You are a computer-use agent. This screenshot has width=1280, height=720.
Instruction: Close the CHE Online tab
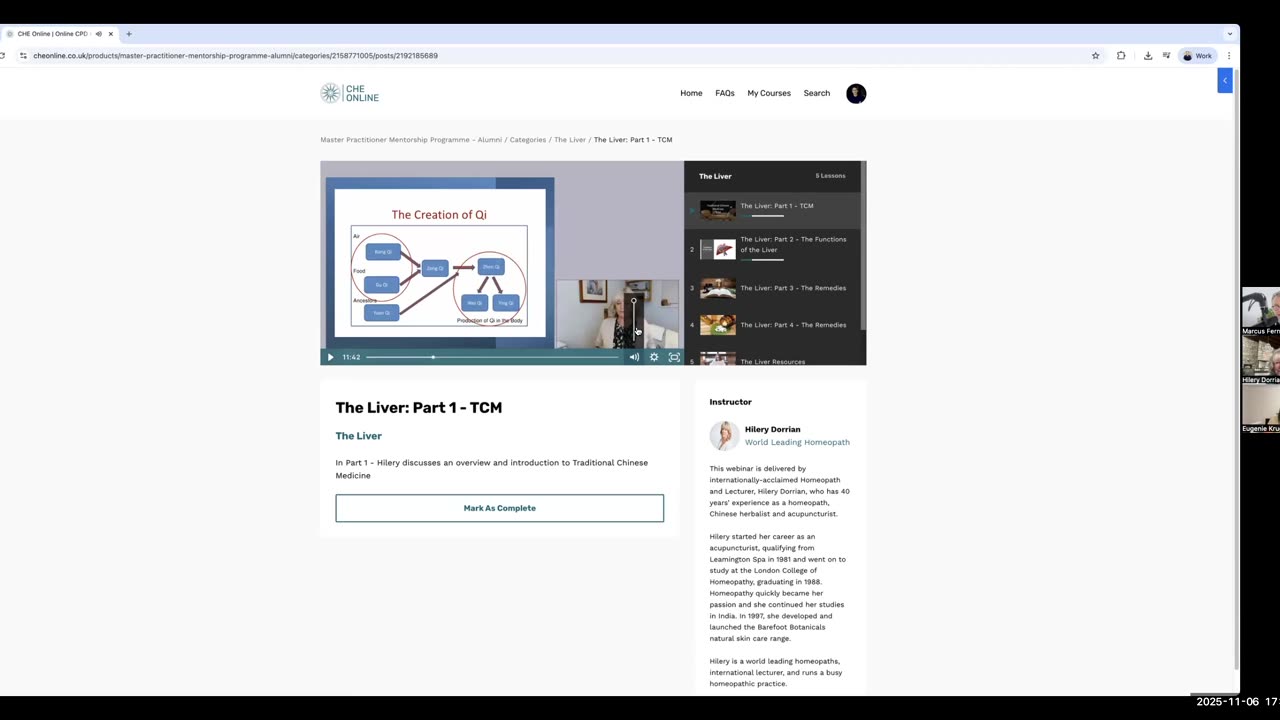pos(111,34)
